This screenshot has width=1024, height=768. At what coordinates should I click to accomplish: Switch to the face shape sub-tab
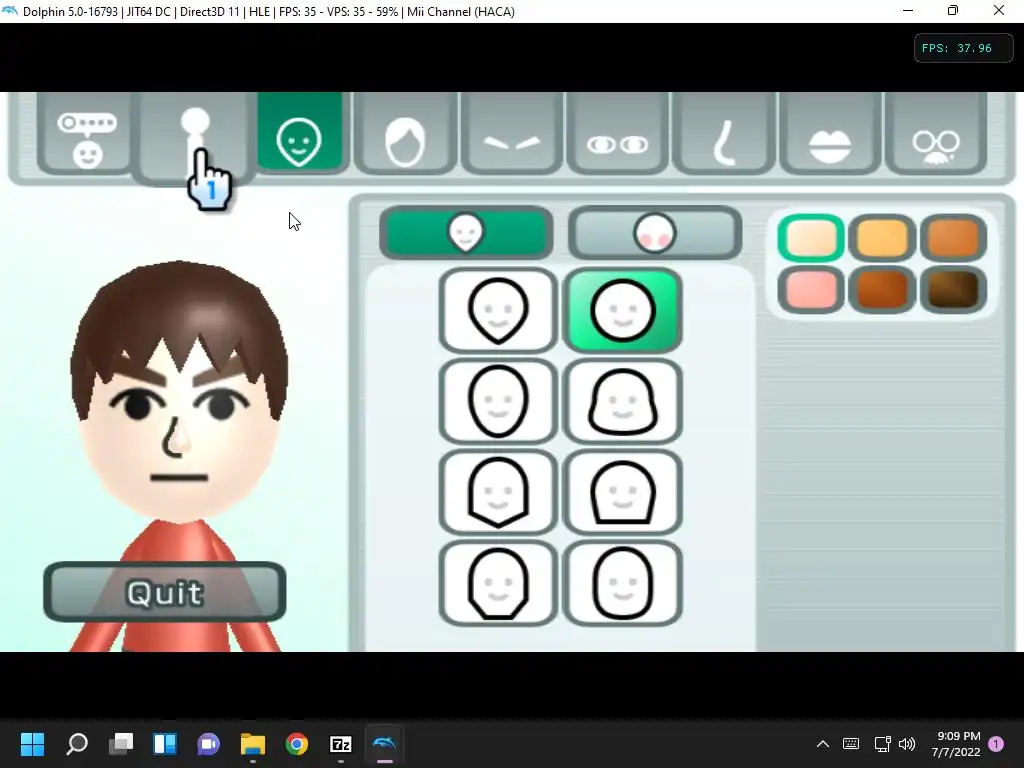click(466, 233)
